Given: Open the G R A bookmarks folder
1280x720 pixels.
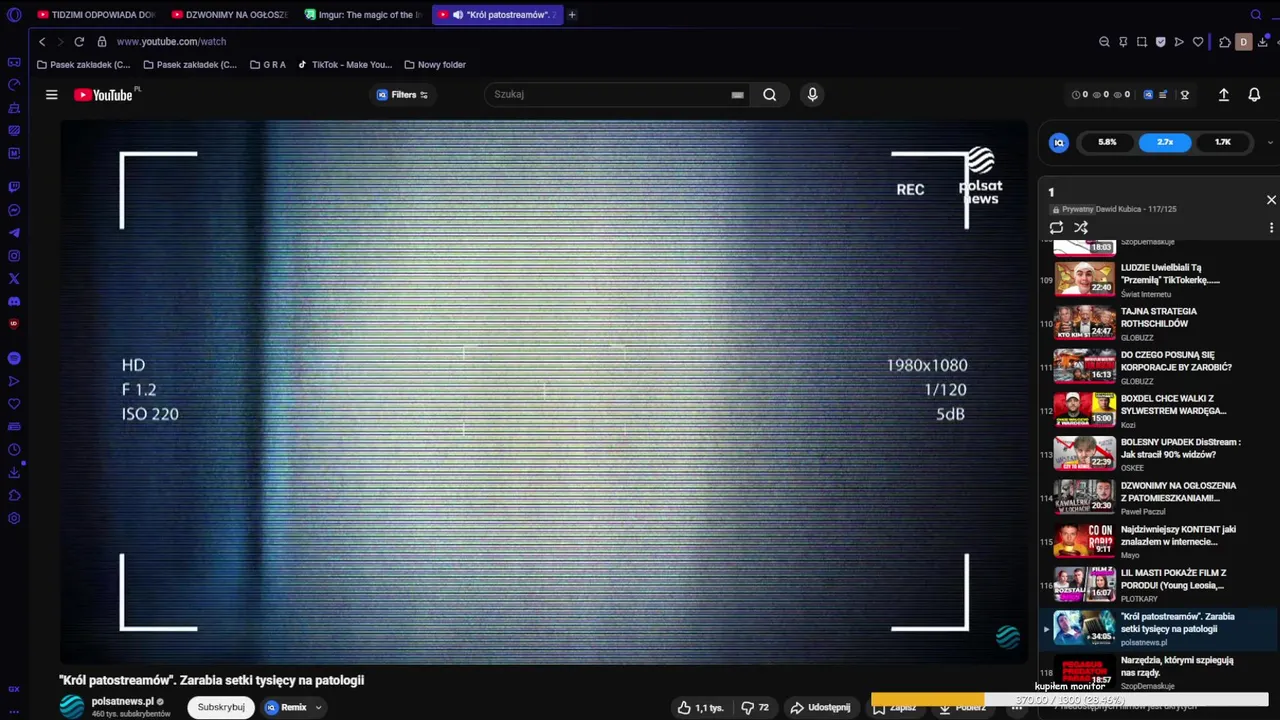Looking at the screenshot, I should coord(268,65).
